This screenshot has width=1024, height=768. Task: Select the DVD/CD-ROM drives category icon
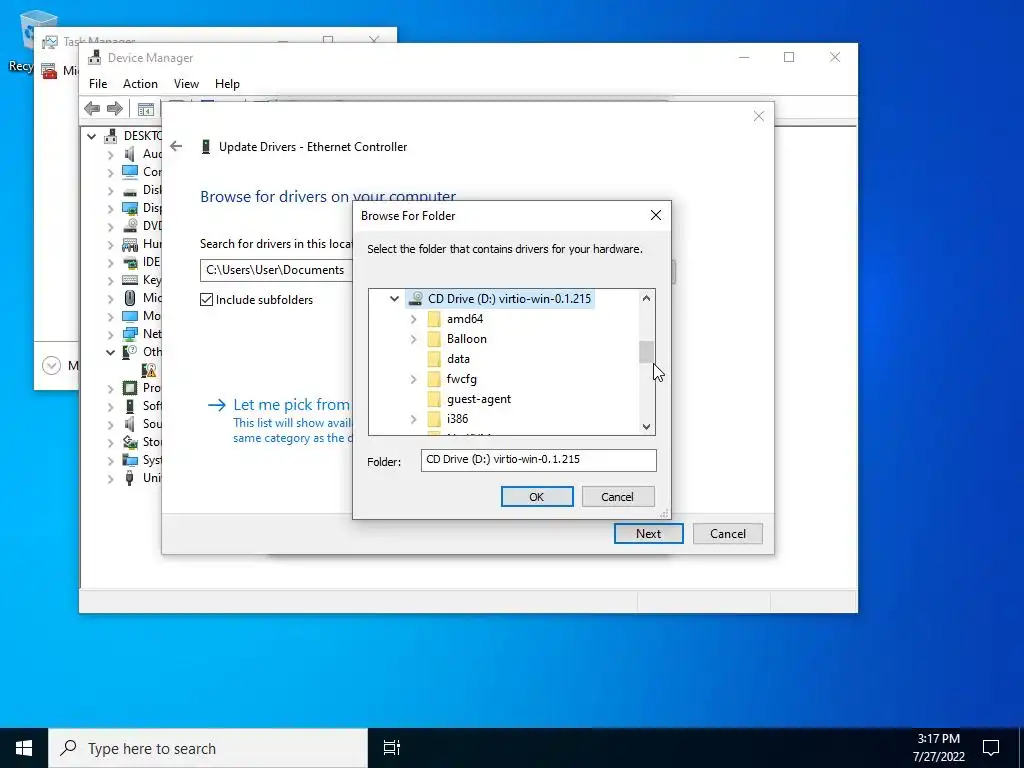(x=130, y=226)
